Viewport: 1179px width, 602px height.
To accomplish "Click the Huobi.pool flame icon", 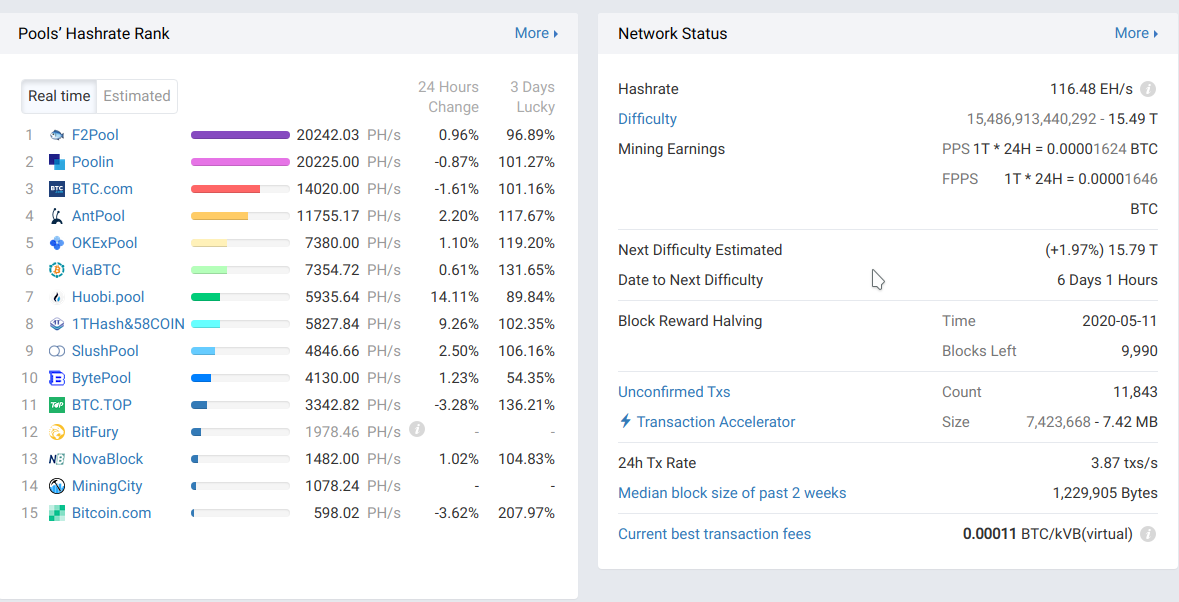I will tap(57, 297).
